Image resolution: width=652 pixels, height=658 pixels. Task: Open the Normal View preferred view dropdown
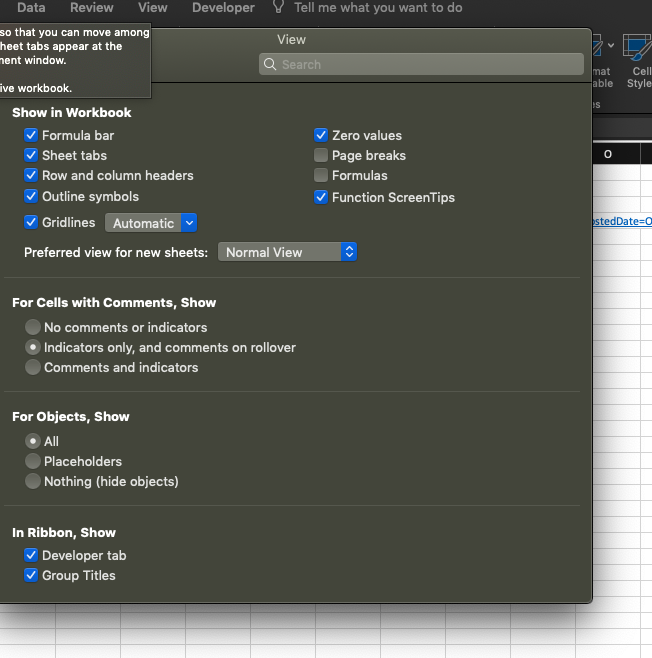tap(287, 252)
